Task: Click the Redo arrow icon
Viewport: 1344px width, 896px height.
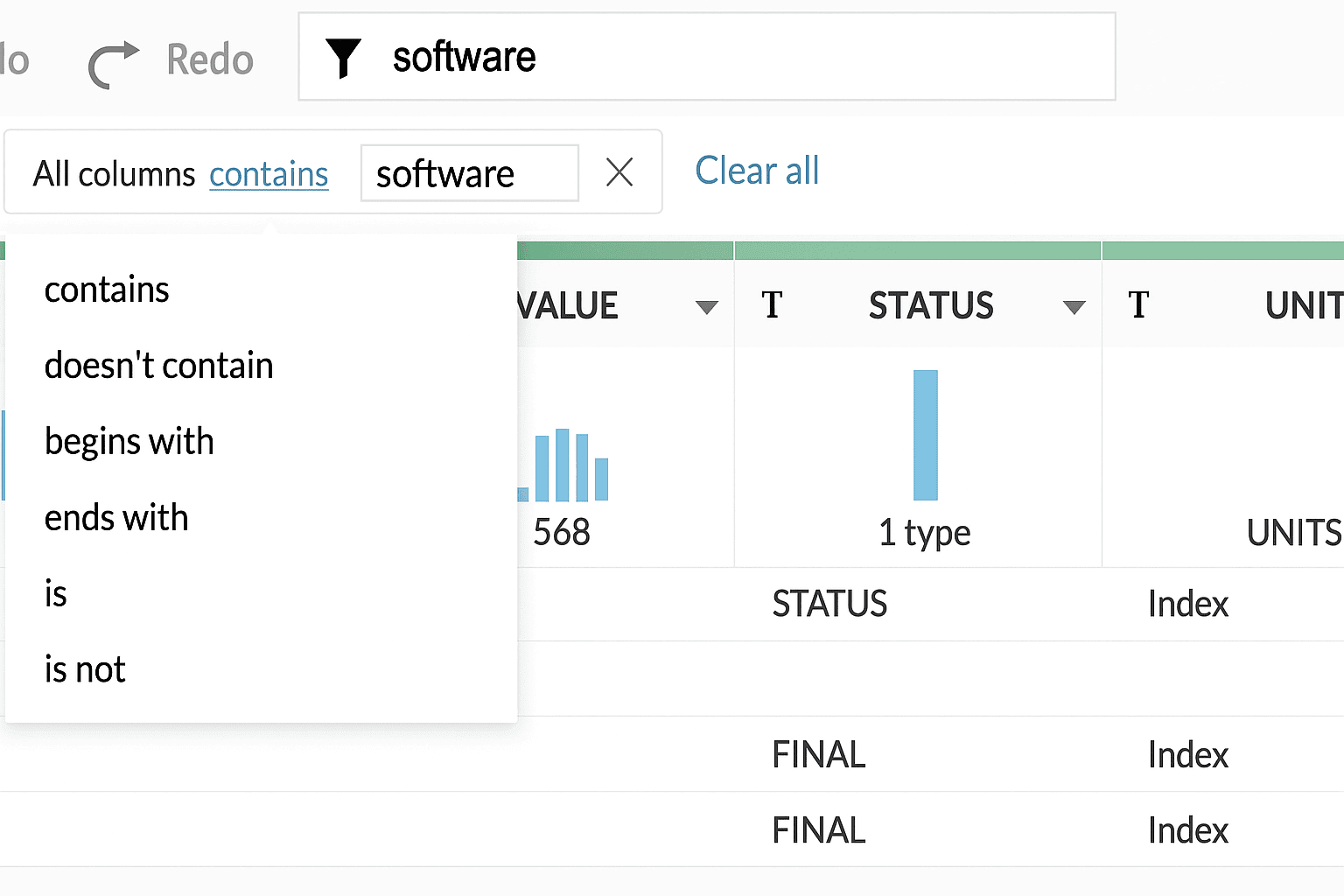Action: 113,63
